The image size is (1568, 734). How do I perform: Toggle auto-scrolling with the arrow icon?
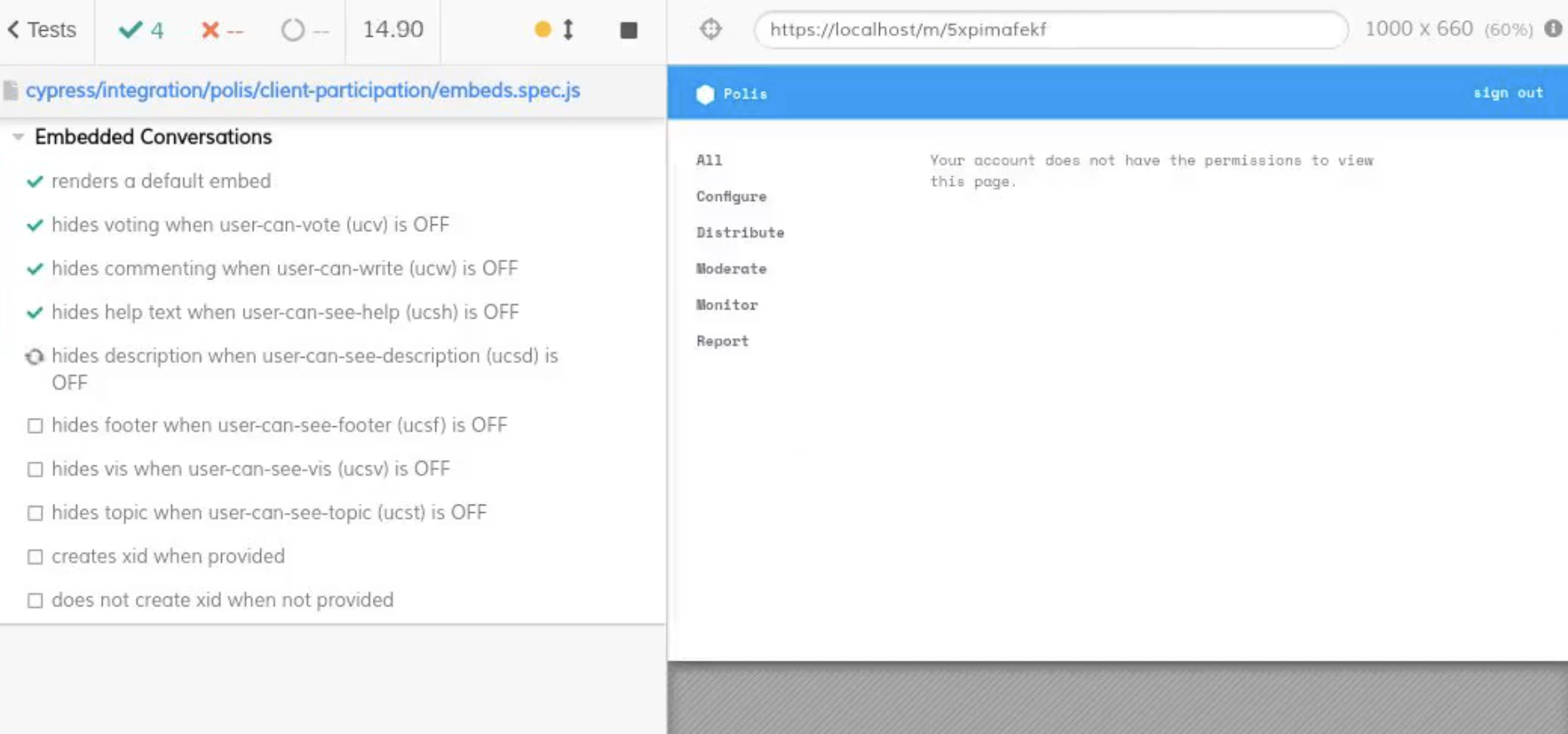pos(568,30)
